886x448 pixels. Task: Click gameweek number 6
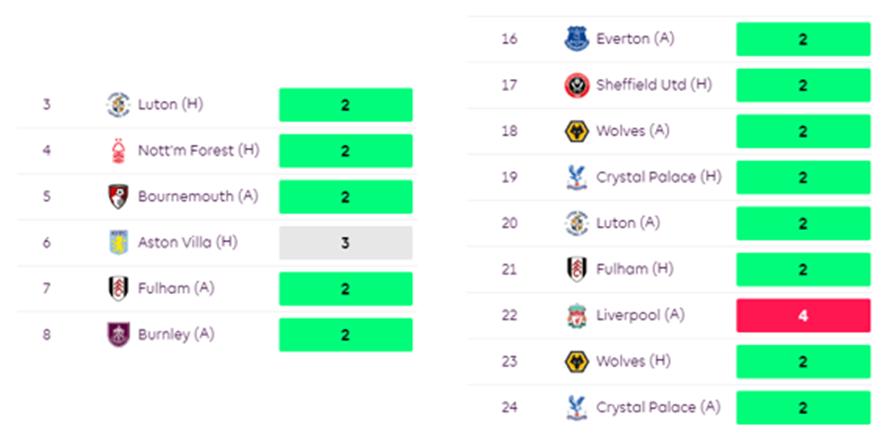47,243
